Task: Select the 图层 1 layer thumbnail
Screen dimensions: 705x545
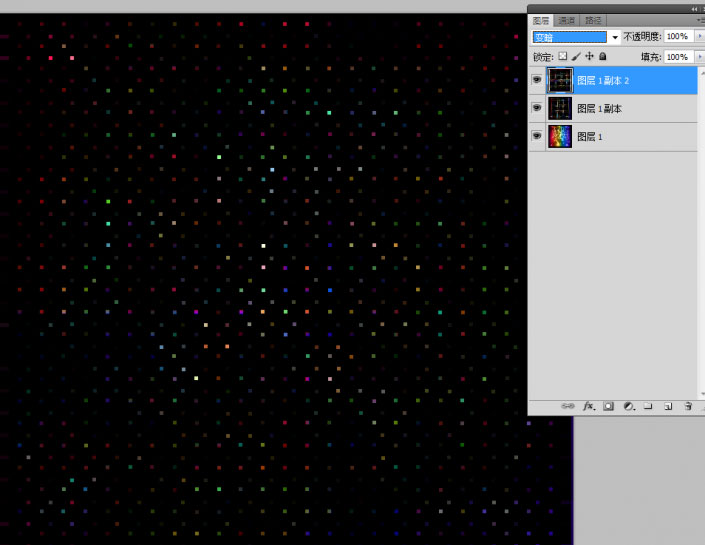Action: 560,136
